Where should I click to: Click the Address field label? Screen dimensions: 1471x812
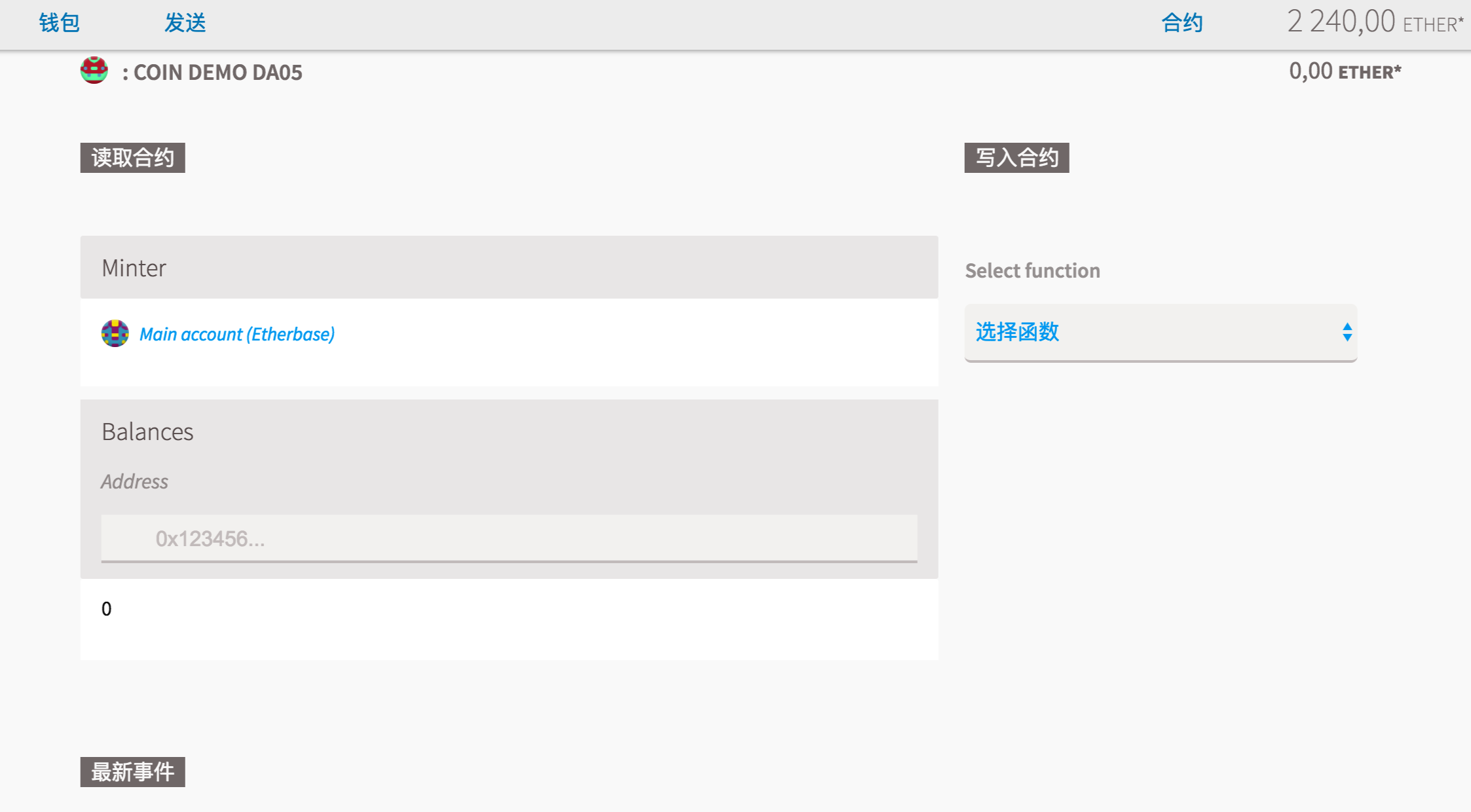(x=134, y=481)
